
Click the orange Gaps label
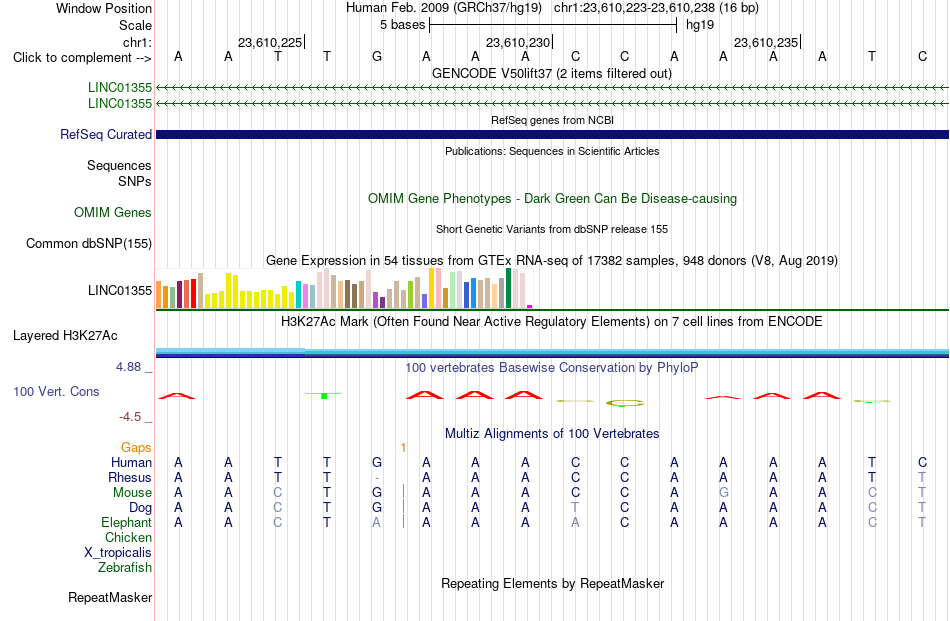(x=136, y=447)
